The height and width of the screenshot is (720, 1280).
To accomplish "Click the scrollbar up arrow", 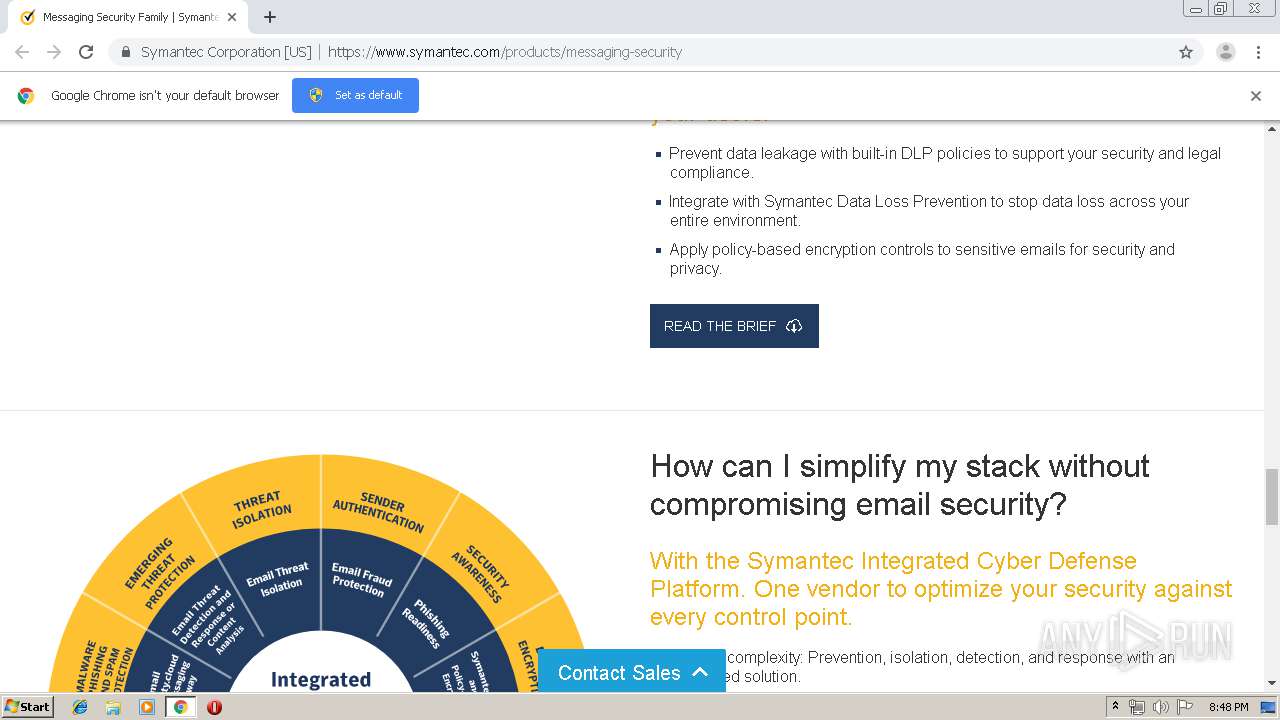I will click(x=1272, y=129).
